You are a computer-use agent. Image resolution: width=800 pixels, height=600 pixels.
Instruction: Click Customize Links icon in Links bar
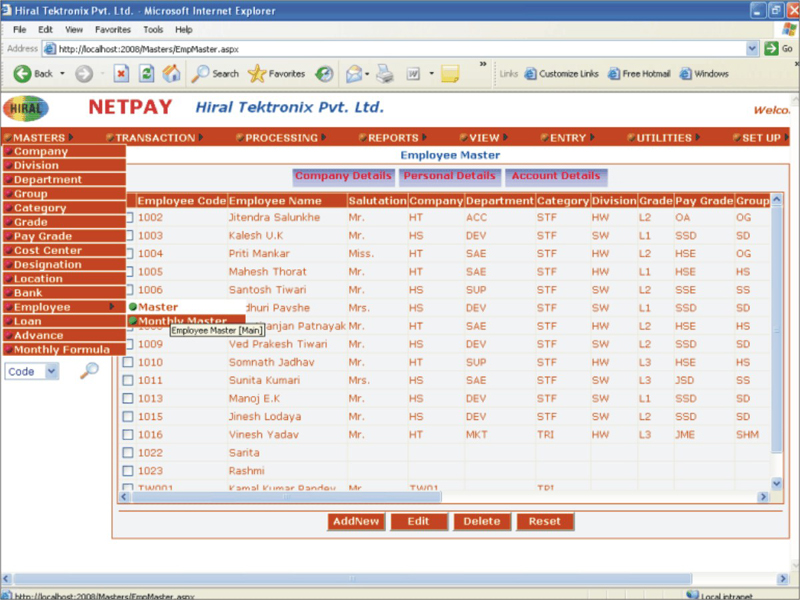click(531, 74)
